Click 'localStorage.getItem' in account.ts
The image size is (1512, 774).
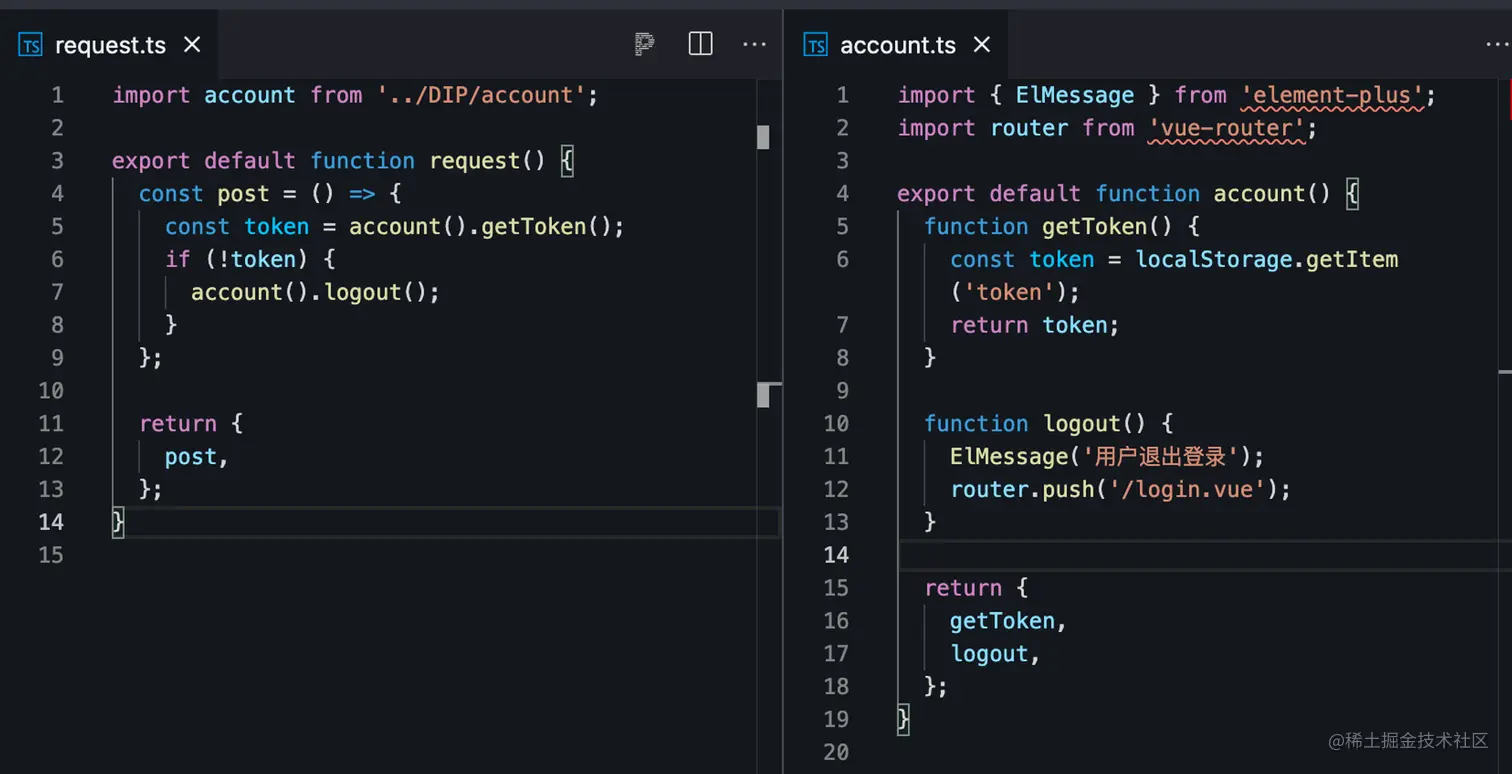pos(1267,260)
